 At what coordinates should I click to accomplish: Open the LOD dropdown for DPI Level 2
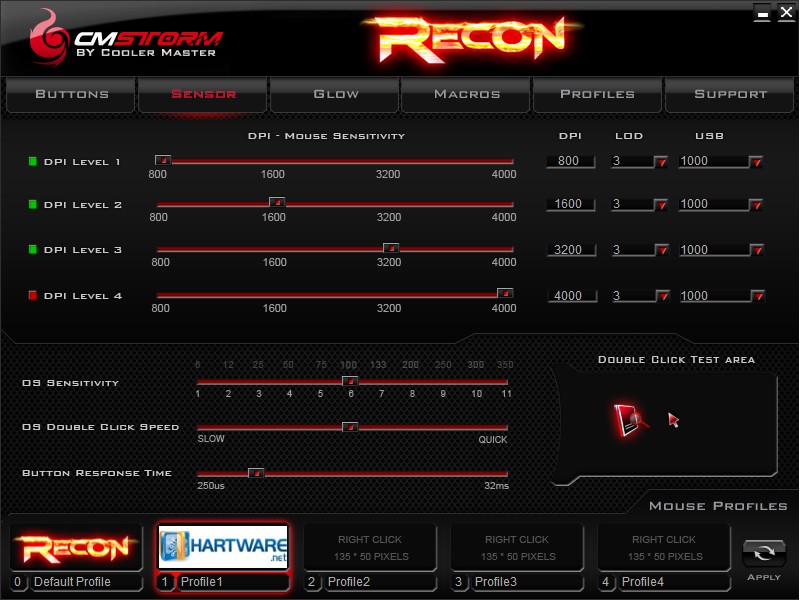pyautogui.click(x=661, y=205)
